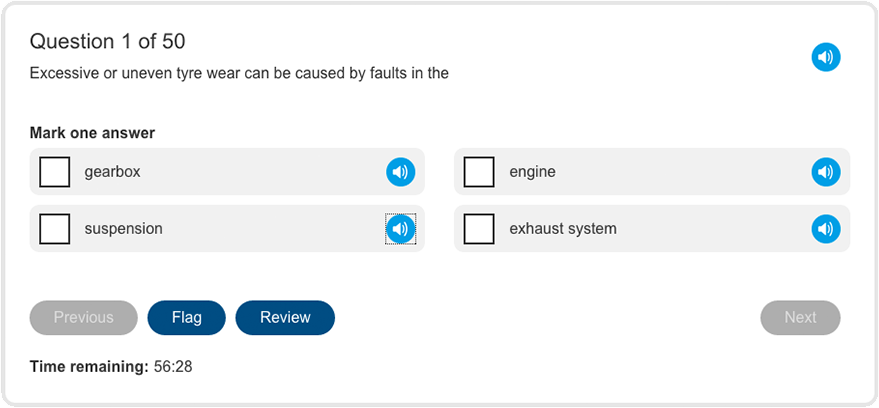Play audio for the engine answer
The image size is (879, 408).
pos(826,172)
